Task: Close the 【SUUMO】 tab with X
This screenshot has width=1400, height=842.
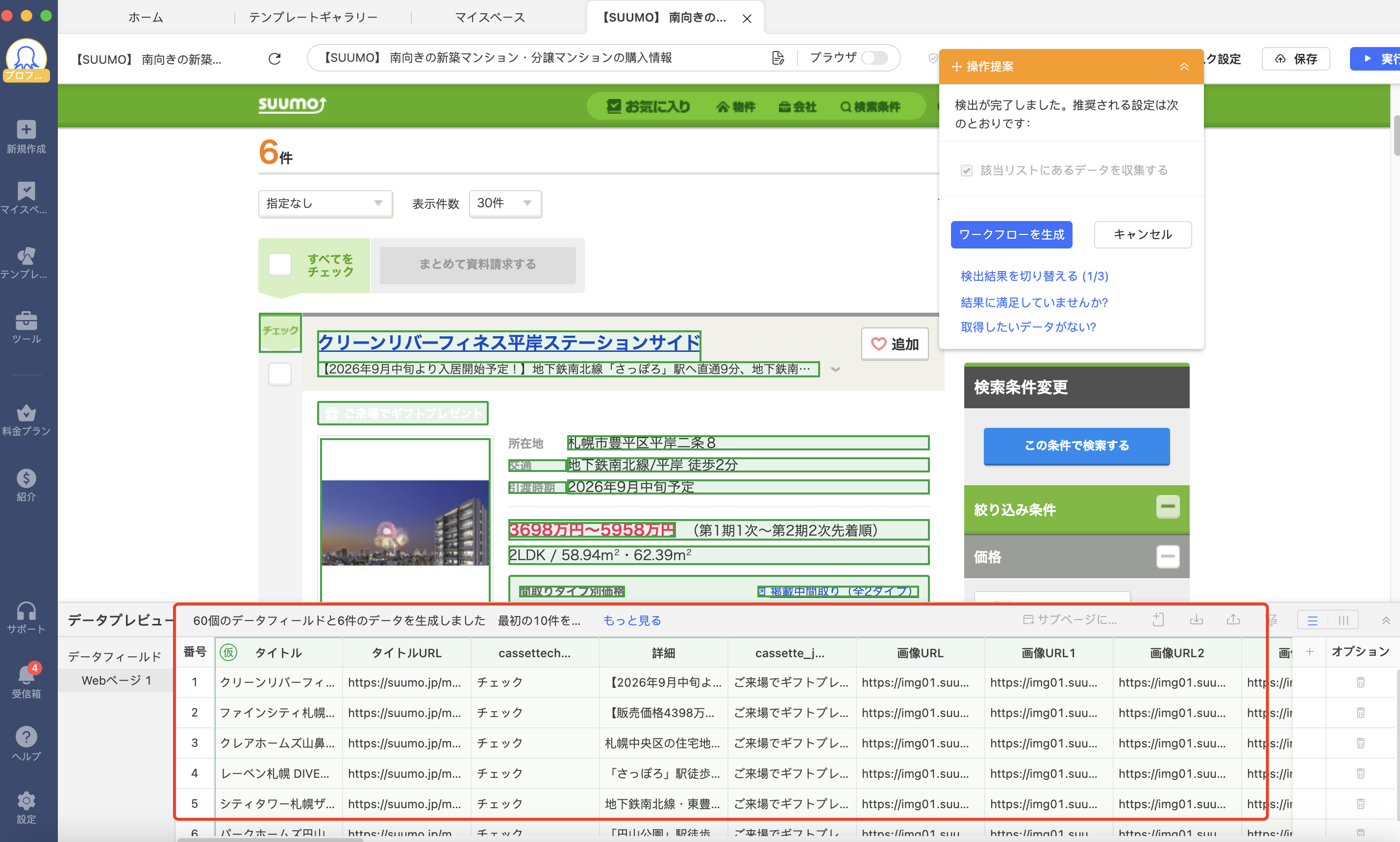Action: pyautogui.click(x=747, y=19)
